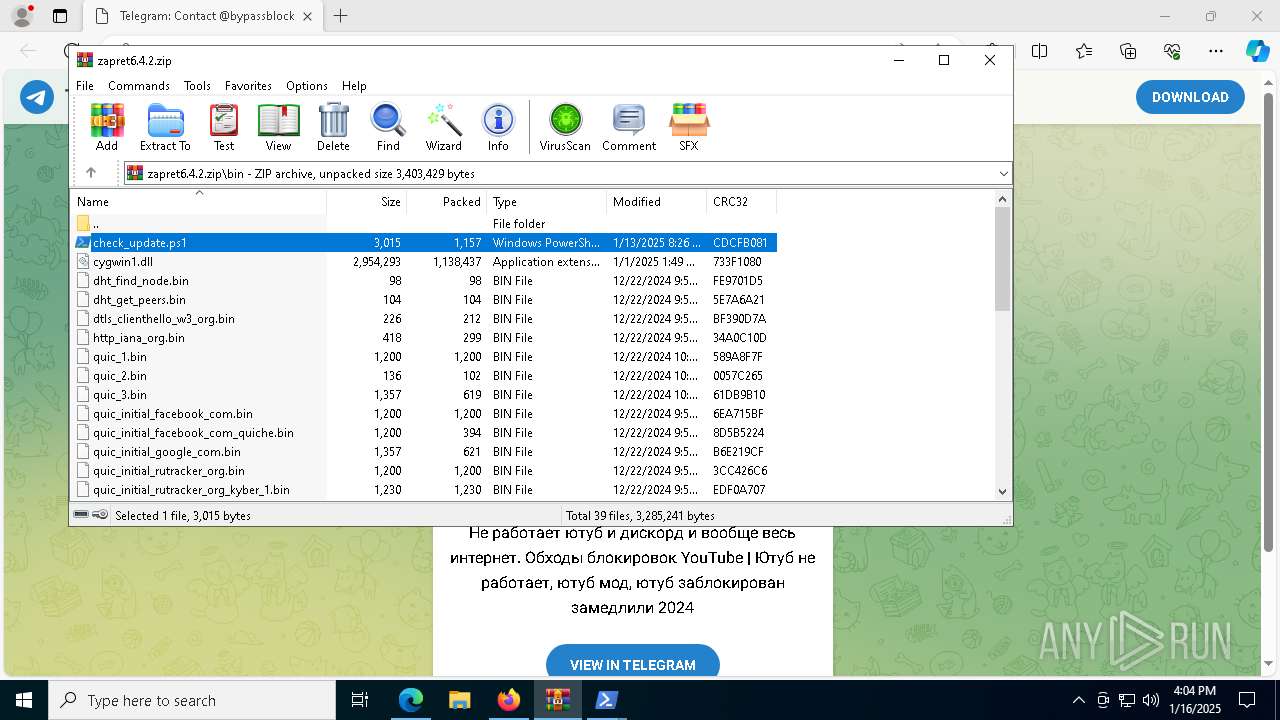Screen dimensions: 1280x720
Task: Open the Favorites menu
Action: (248, 86)
